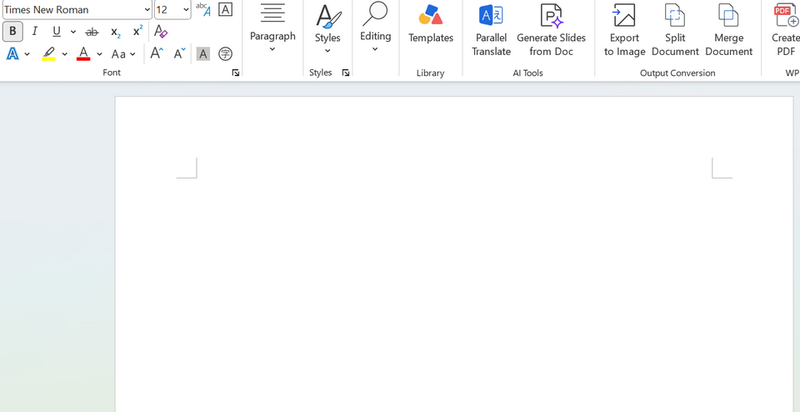Toggle Bold formatting
800x412 pixels.
tap(13, 32)
